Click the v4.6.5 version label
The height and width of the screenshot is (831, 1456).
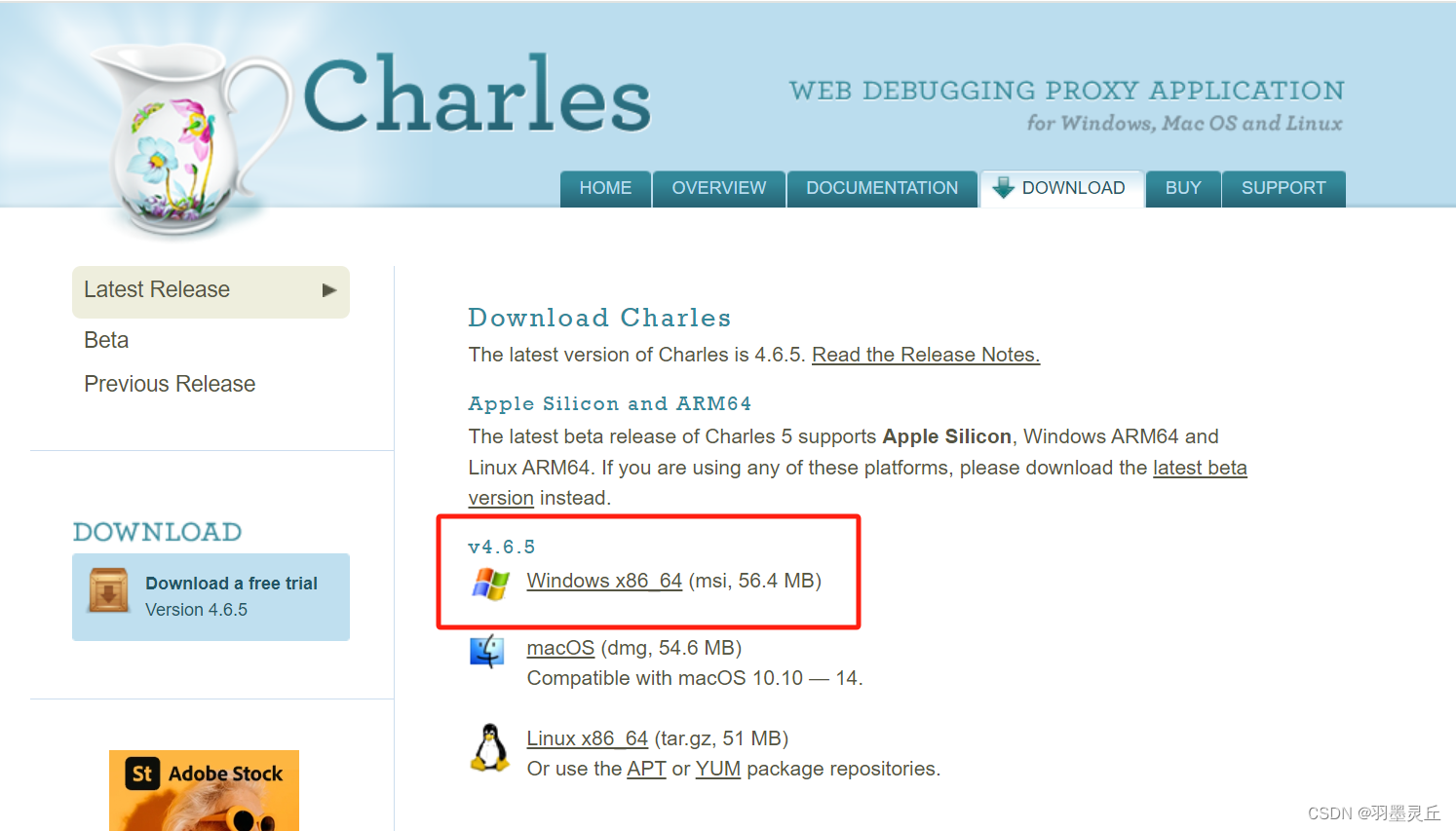point(502,547)
